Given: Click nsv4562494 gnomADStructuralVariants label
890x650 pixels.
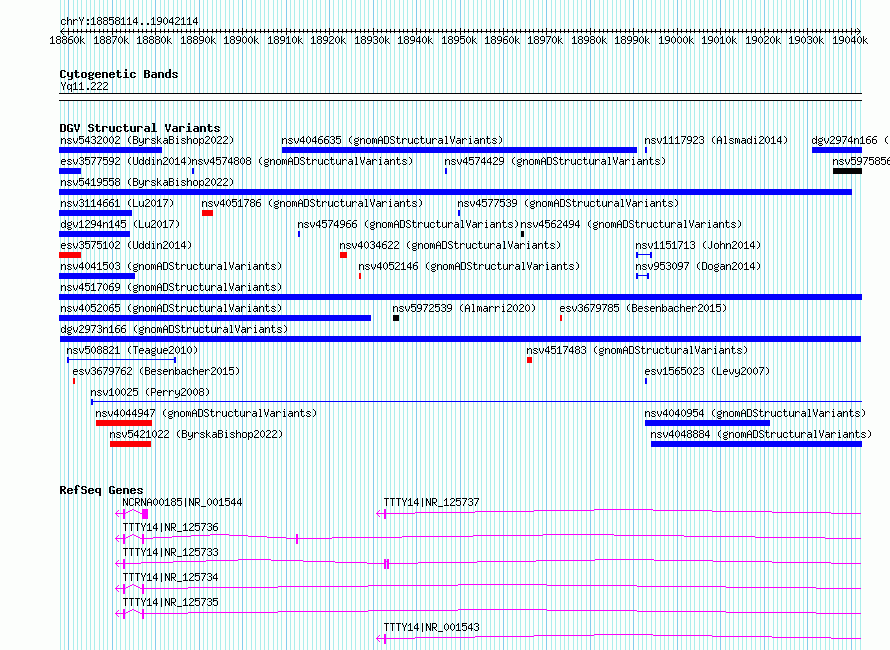Looking at the screenshot, I should tap(631, 224).
